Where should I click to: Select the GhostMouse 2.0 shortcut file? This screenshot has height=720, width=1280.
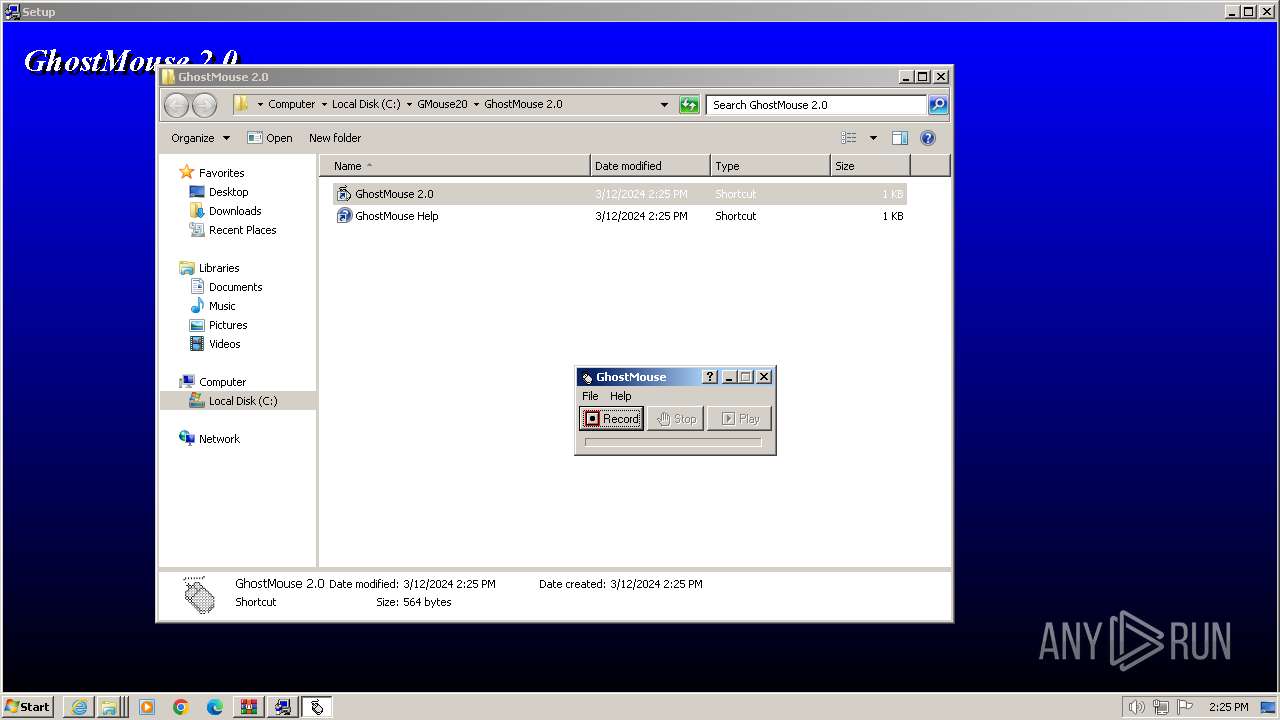point(619,194)
